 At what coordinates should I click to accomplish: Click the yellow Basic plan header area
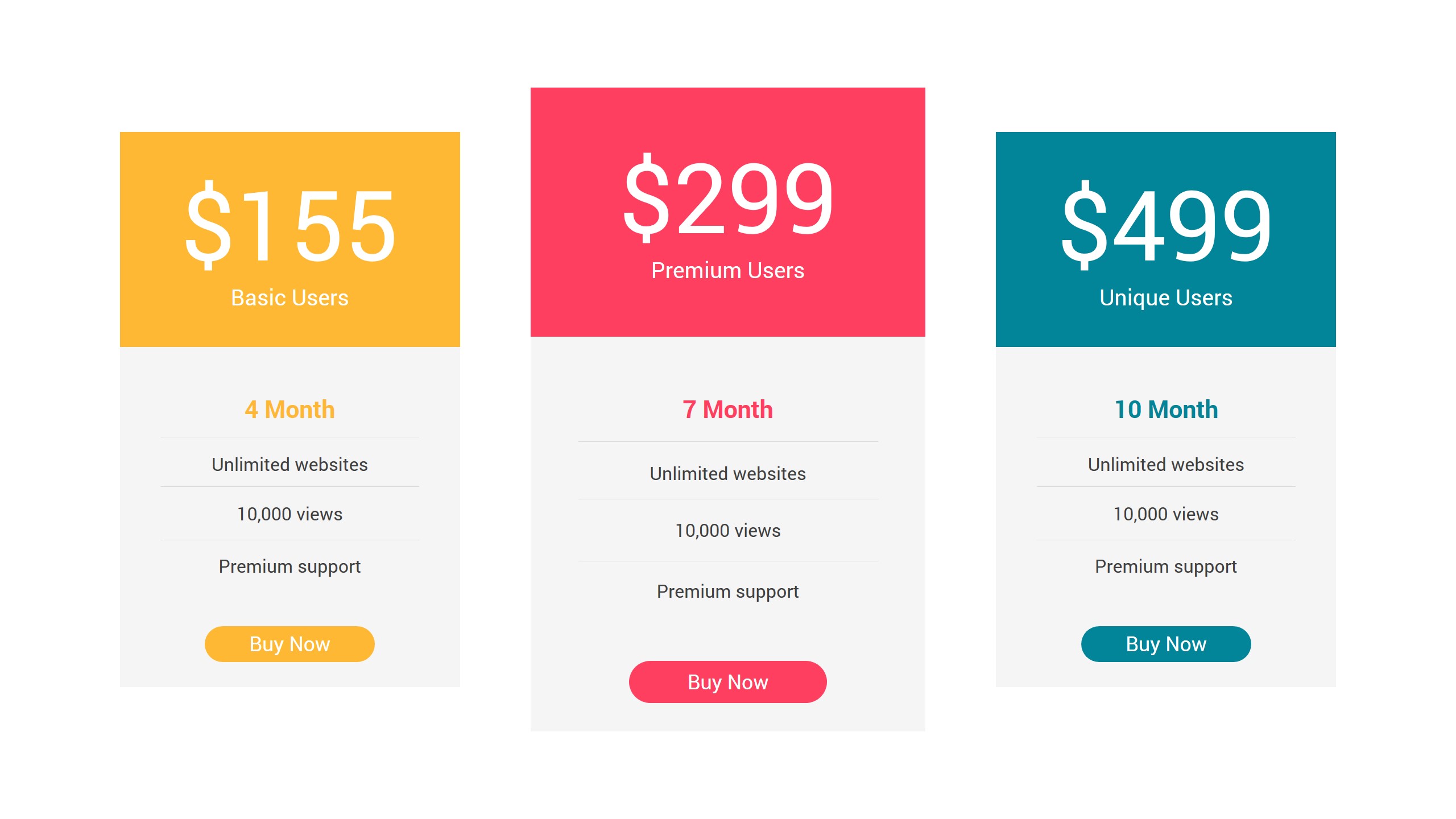289,165
